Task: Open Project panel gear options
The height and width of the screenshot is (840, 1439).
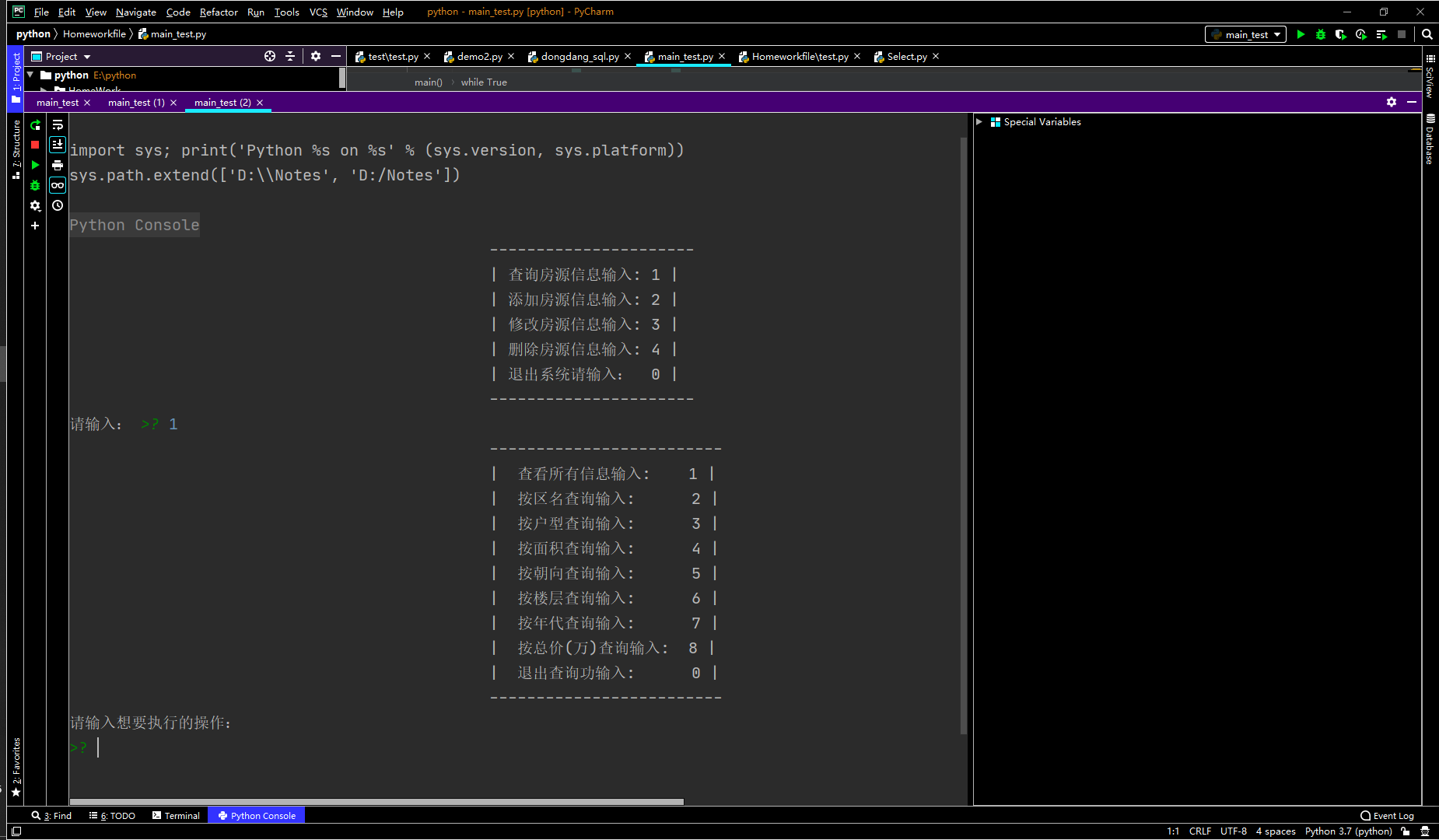Action: click(x=316, y=56)
